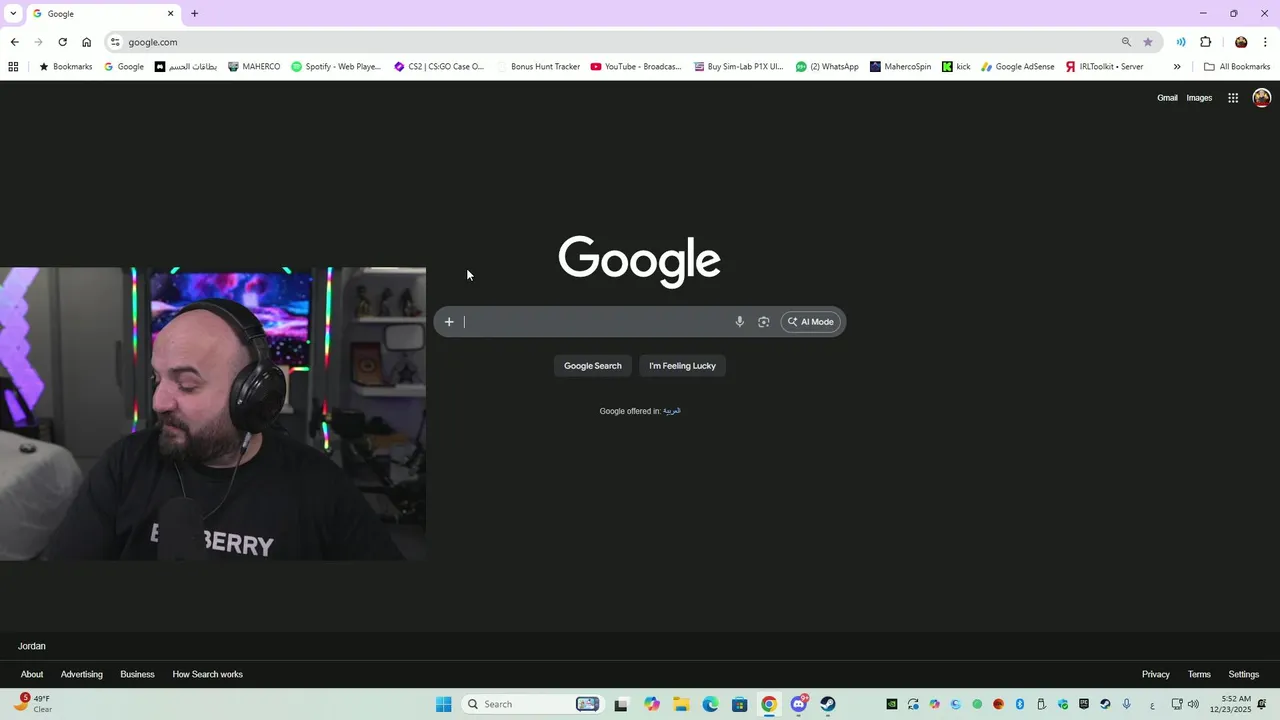Open the kick bookmark
Viewport: 1280px width, 720px height.
point(956,67)
